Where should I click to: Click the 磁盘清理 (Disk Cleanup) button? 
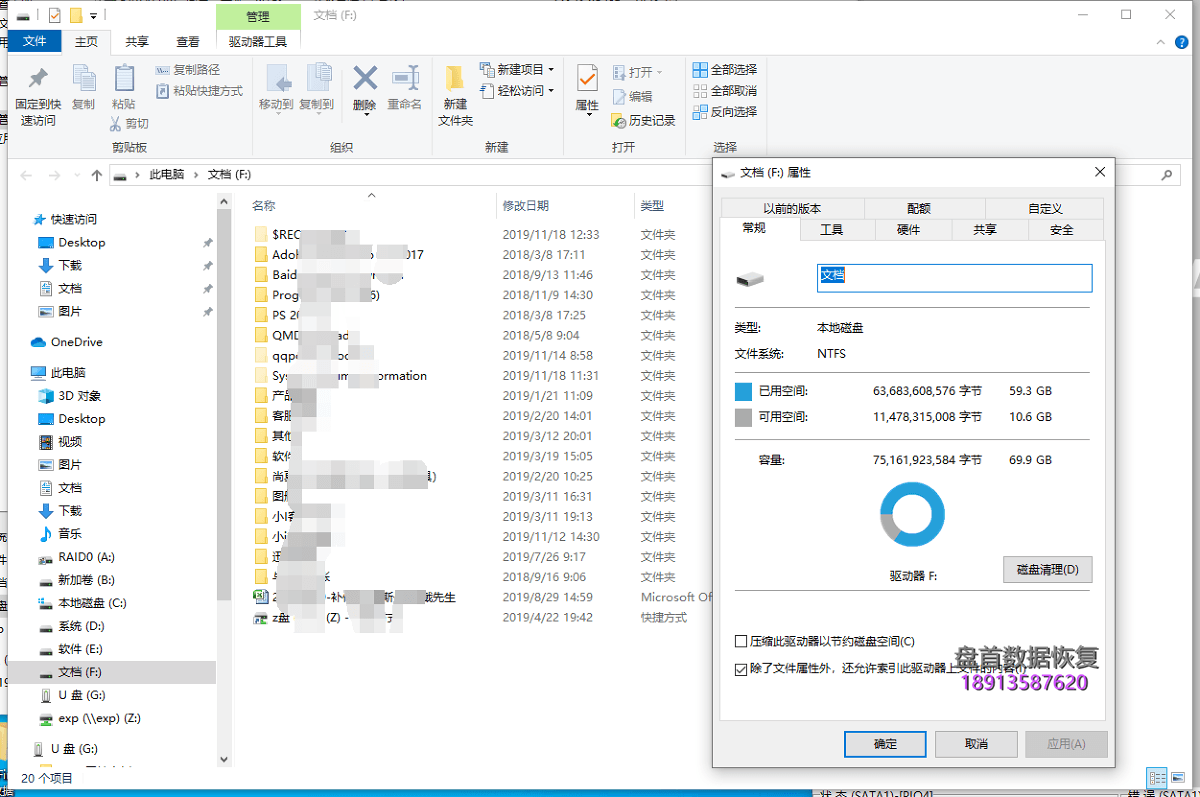(x=1047, y=569)
